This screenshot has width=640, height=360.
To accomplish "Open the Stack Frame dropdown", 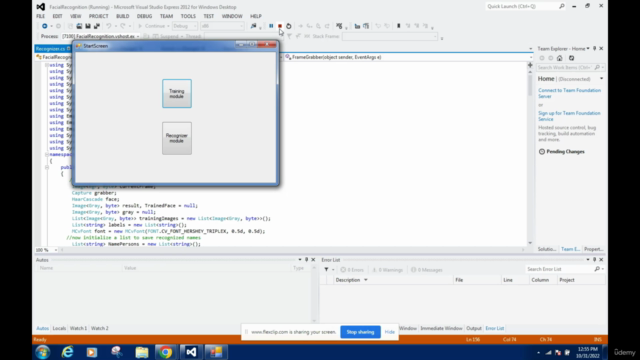I will 390,36.
